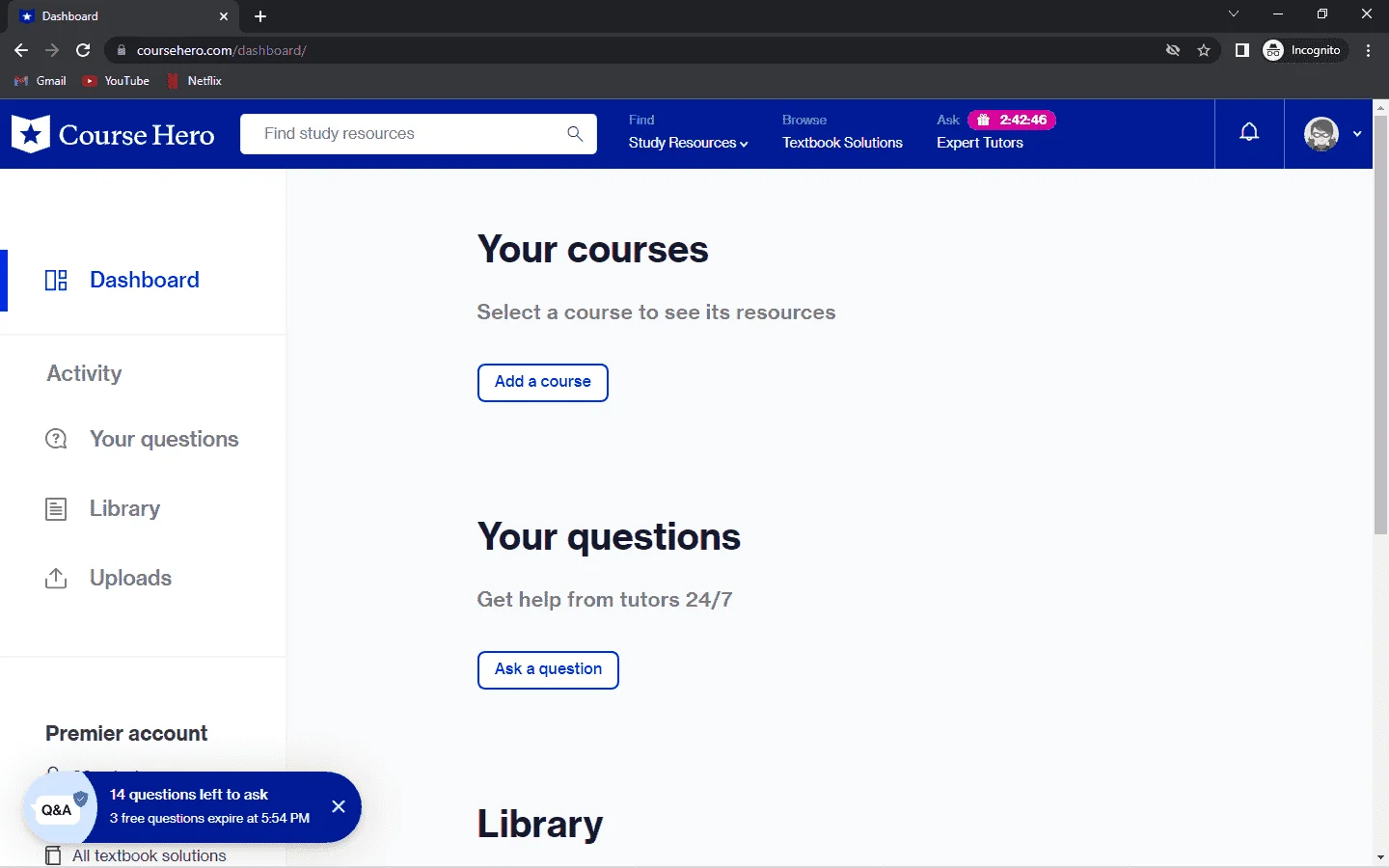Click the question mark sidebar icon
The image size is (1389, 868).
point(56,440)
